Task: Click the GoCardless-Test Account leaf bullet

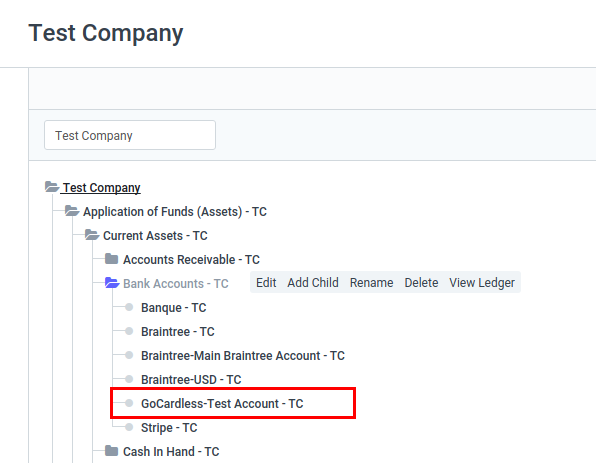Action: click(129, 403)
